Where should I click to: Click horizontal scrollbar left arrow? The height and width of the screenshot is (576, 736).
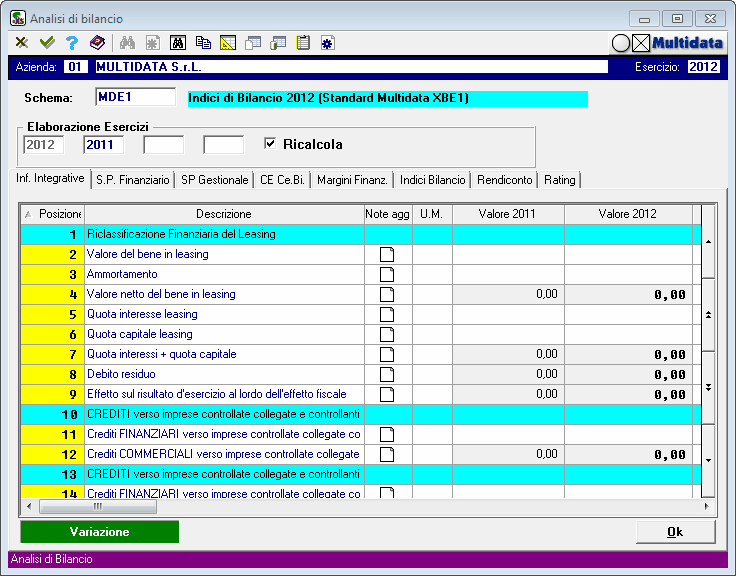click(x=29, y=506)
